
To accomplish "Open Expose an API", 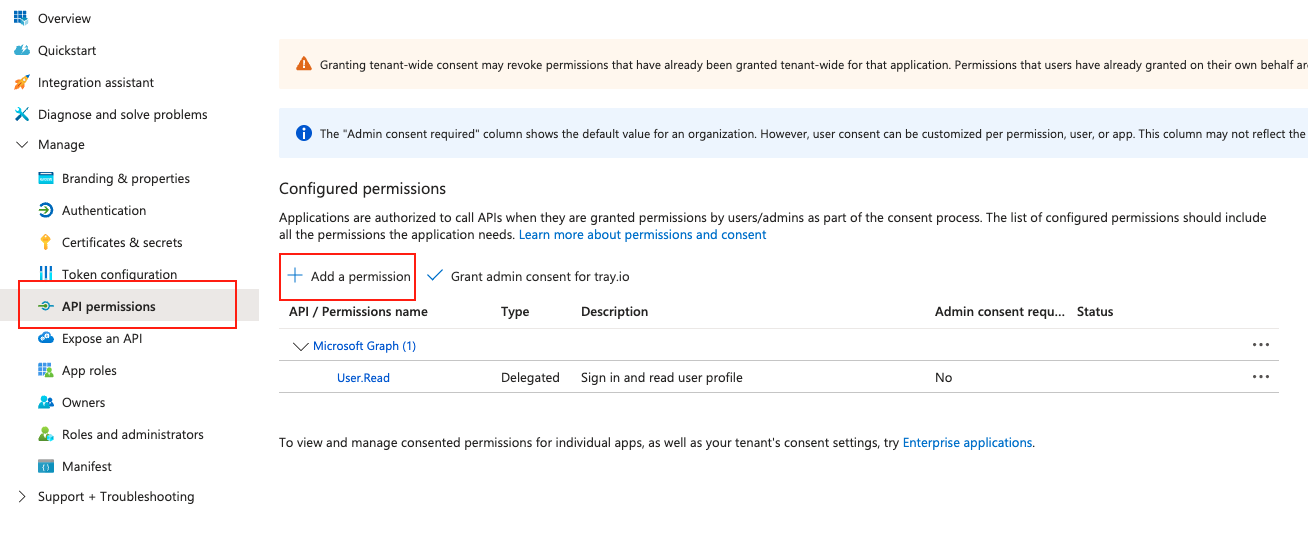I will point(102,338).
